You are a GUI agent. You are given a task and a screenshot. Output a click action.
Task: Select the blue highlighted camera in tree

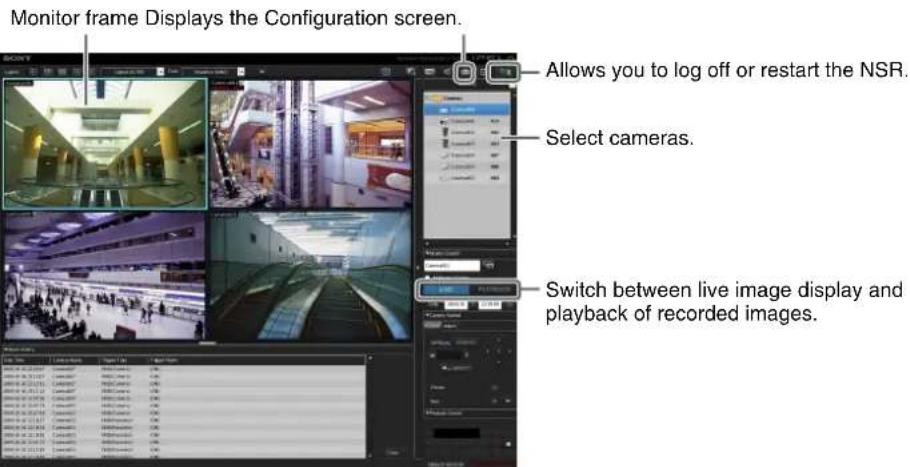point(467,109)
